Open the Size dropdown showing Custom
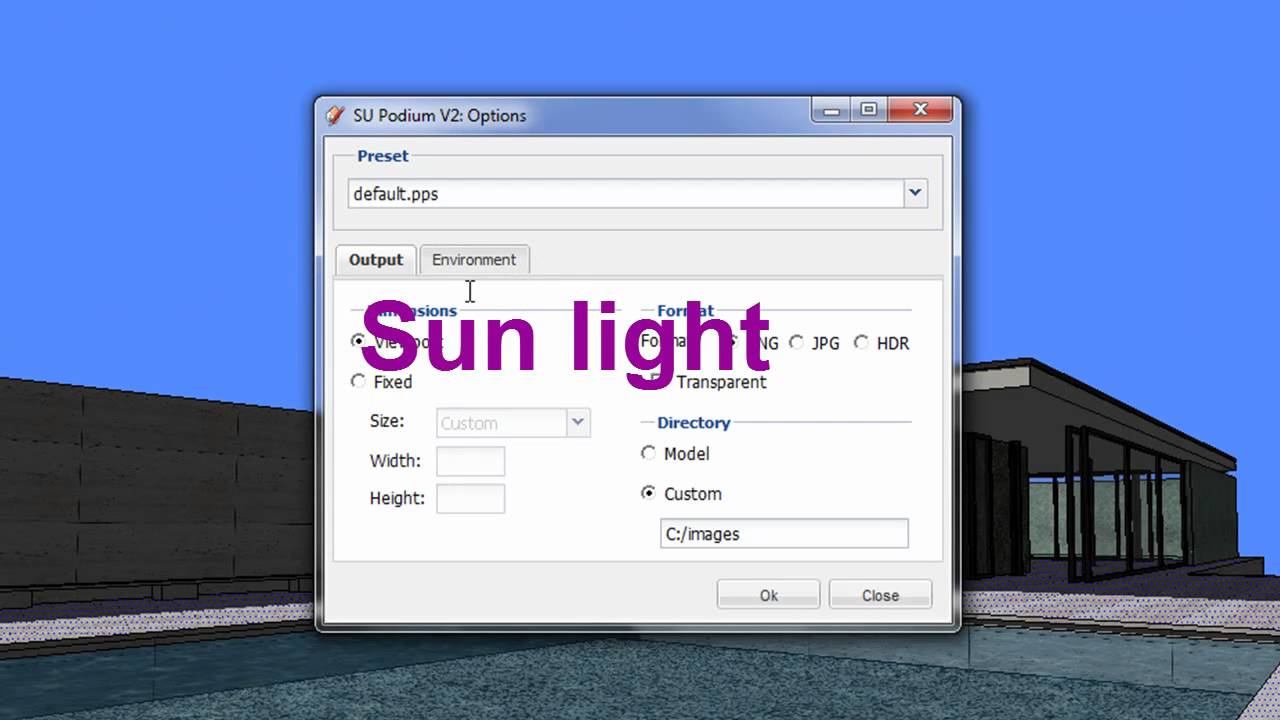The image size is (1280, 720). 514,423
